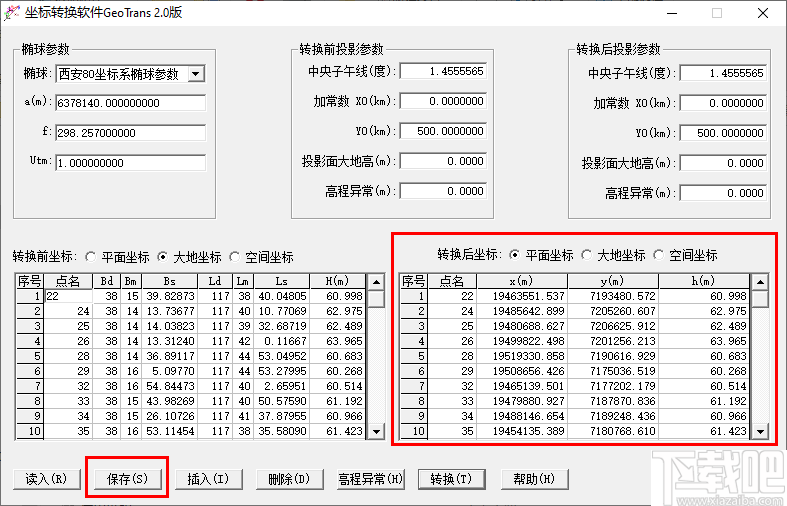Click the Utm scale input field
Image resolution: width=787 pixels, height=506 pixels.
(130, 163)
